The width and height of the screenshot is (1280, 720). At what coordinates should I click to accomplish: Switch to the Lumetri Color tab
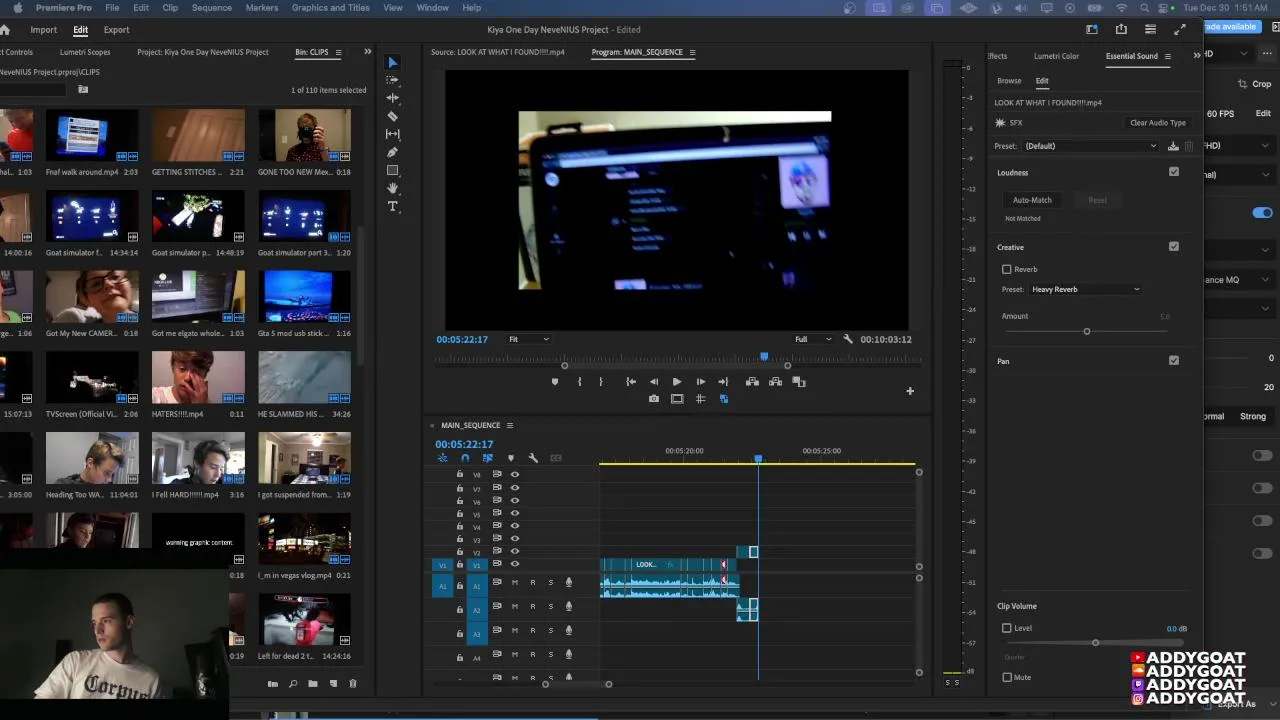[1056, 56]
